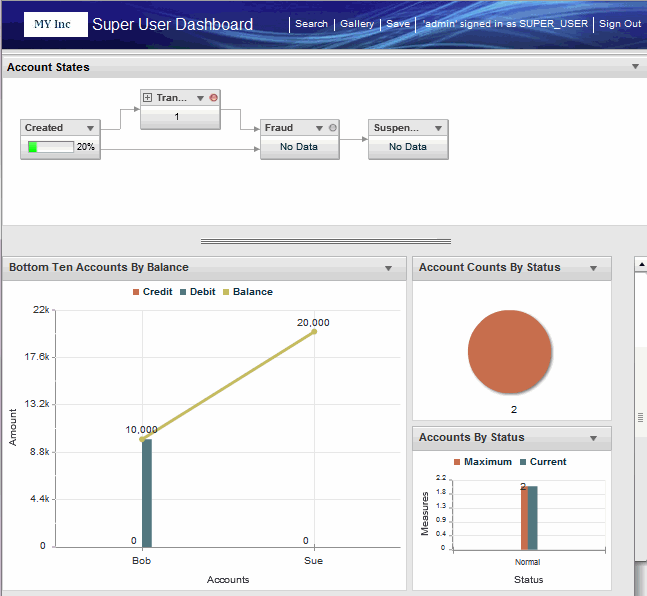Click the gray status icon on Fraud node
The width and height of the screenshot is (647, 596).
332,128
